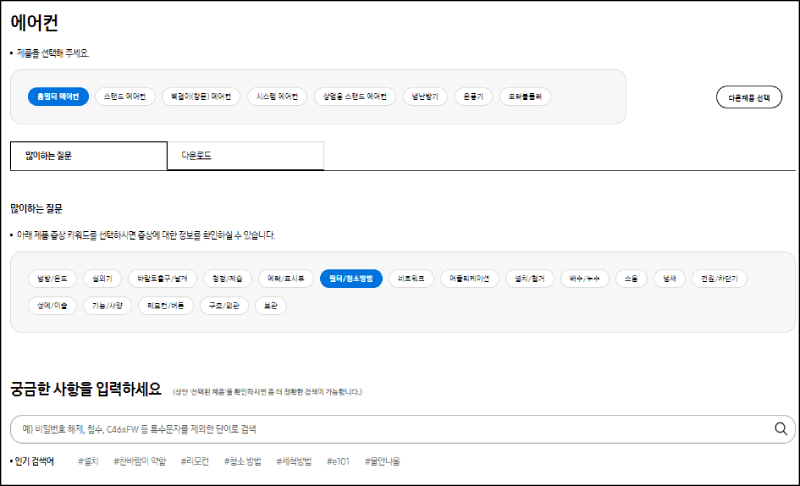Select the 냉방/온도 symptom keyword
The width and height of the screenshot is (800, 486).
52,278
